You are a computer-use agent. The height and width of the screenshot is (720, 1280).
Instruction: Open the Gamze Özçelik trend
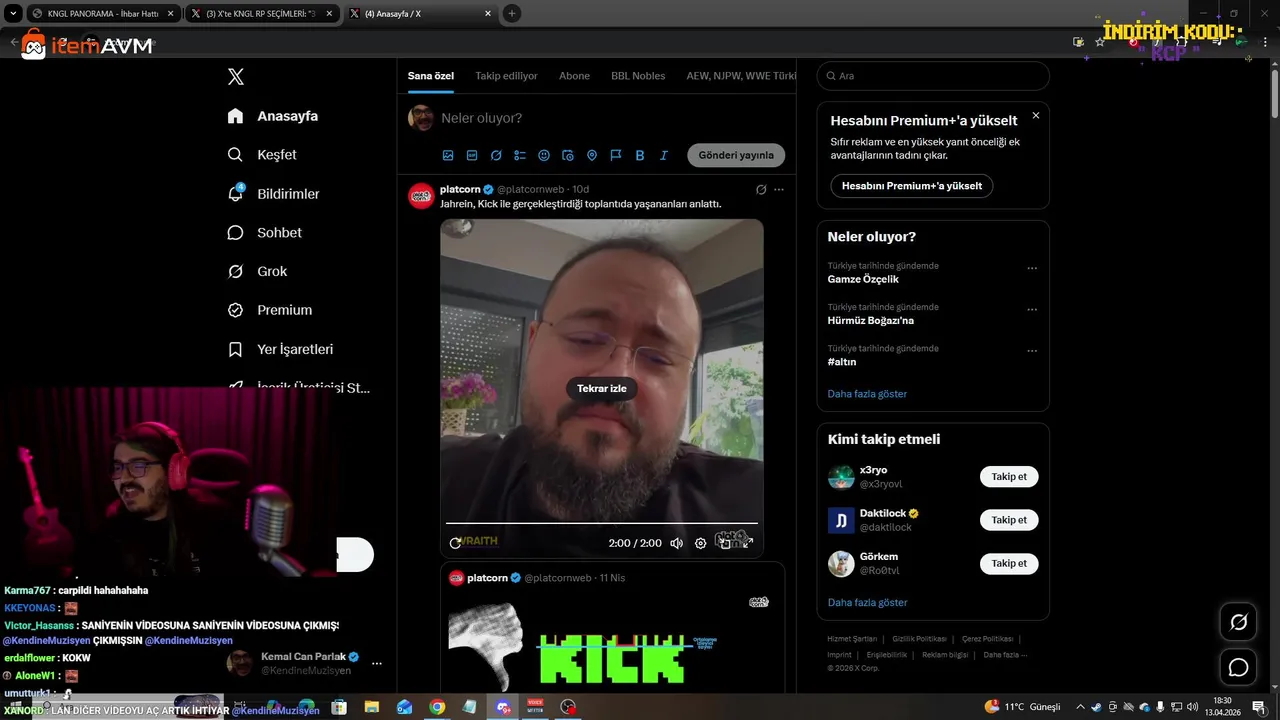tap(863, 280)
